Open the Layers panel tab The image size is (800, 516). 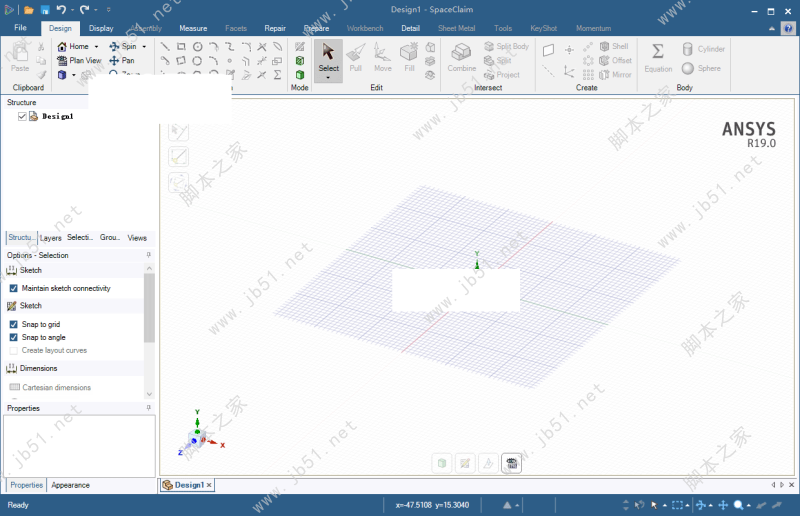tap(51, 238)
